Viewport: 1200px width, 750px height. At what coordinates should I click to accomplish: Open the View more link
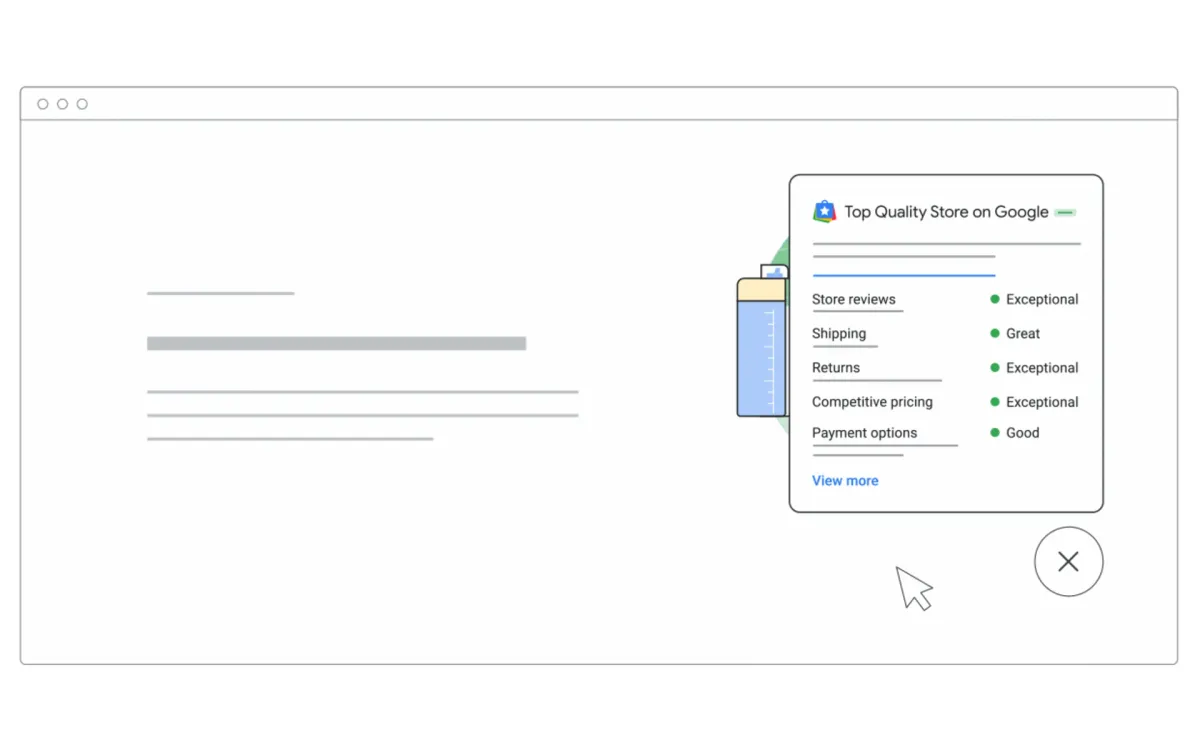(x=845, y=480)
